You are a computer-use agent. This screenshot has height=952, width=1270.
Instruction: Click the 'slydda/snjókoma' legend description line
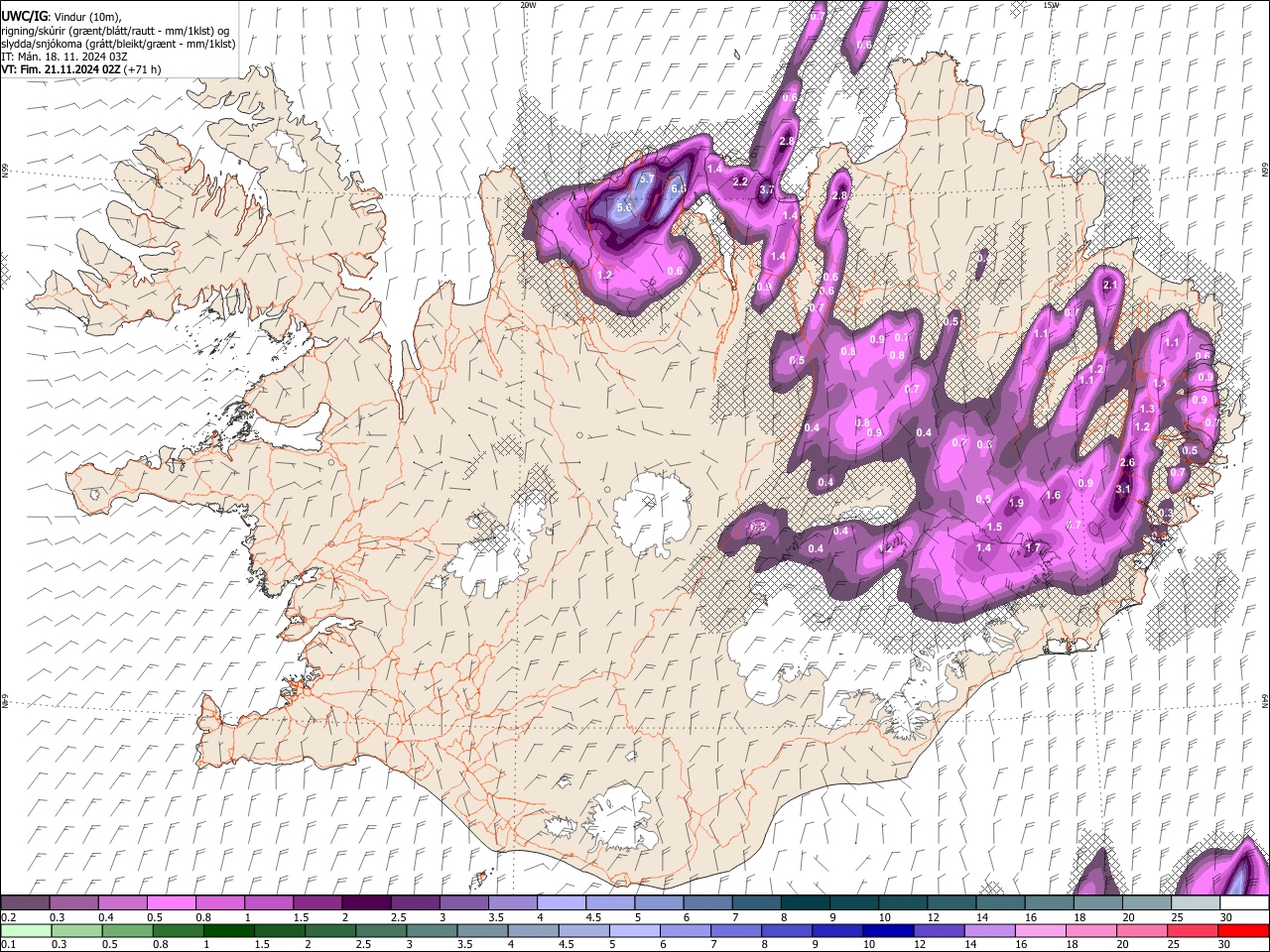click(x=118, y=44)
